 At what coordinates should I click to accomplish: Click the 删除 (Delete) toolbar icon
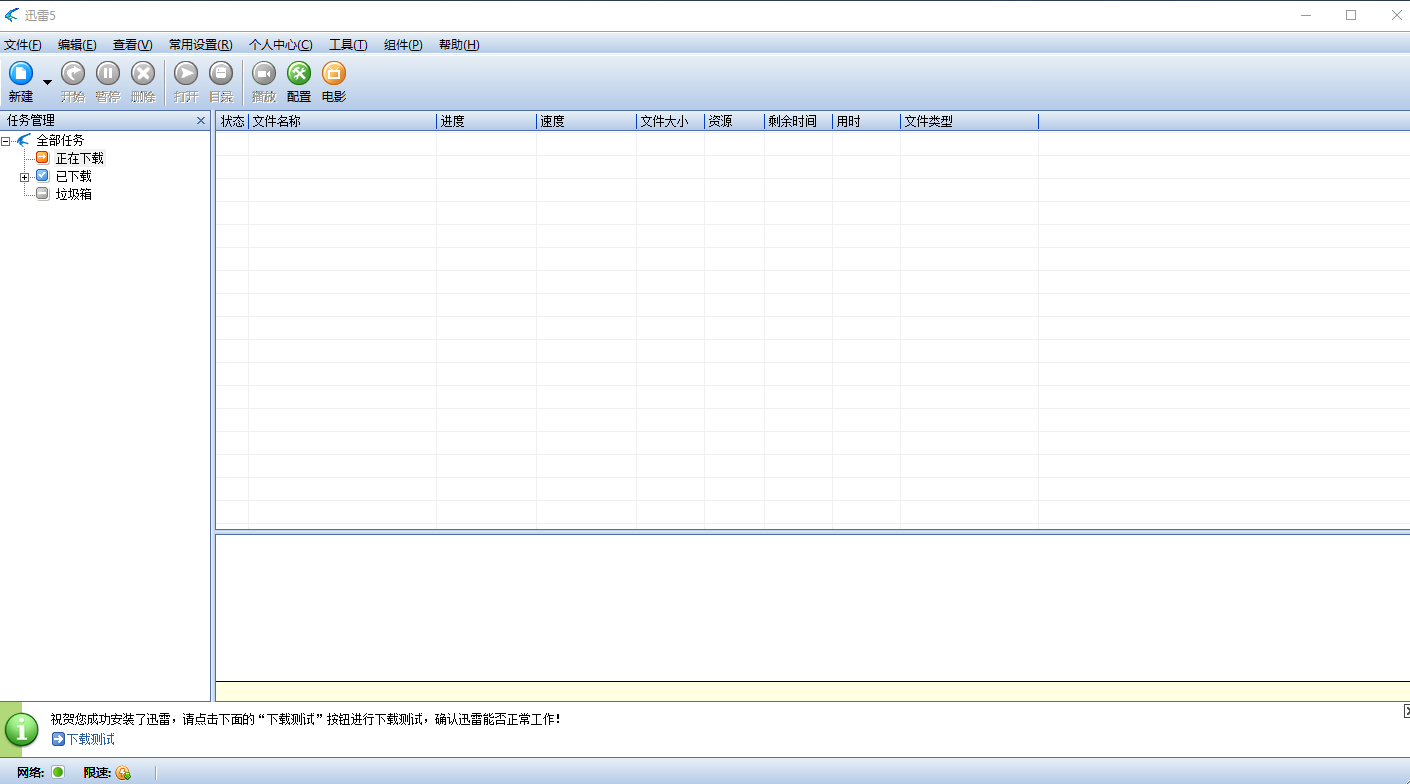pyautogui.click(x=143, y=74)
